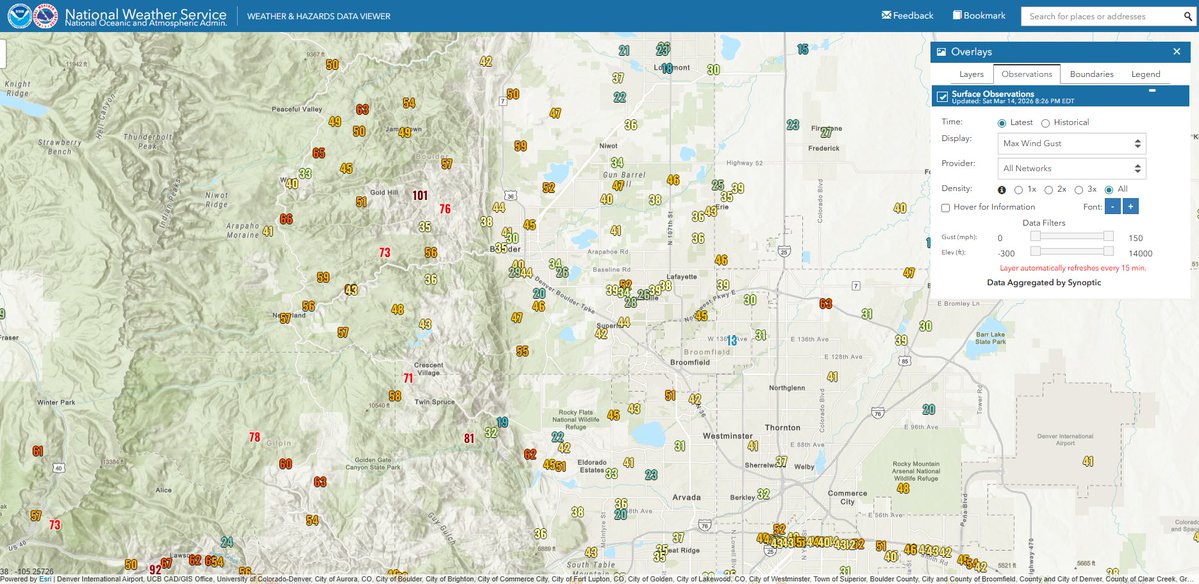Open the Bookmark link
1199x584 pixels.
pos(979,15)
